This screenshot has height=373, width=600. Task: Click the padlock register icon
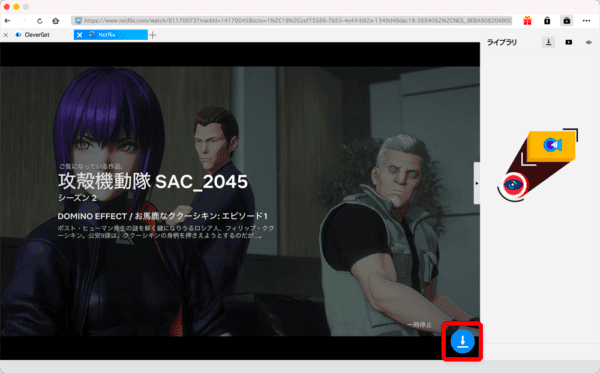click(x=547, y=21)
